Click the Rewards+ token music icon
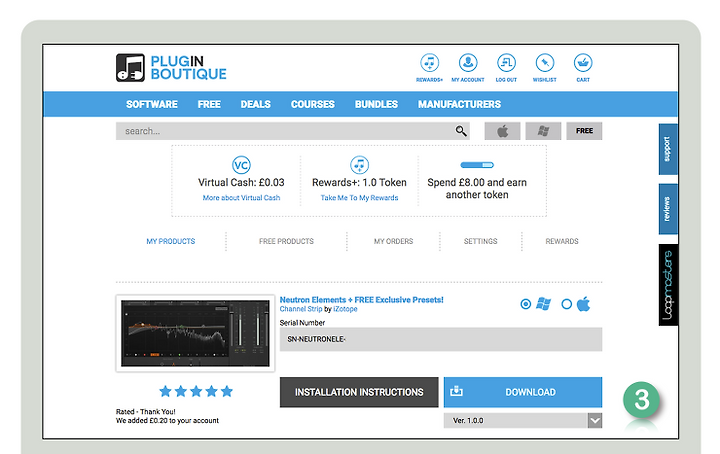720x454 pixels. pos(359,165)
